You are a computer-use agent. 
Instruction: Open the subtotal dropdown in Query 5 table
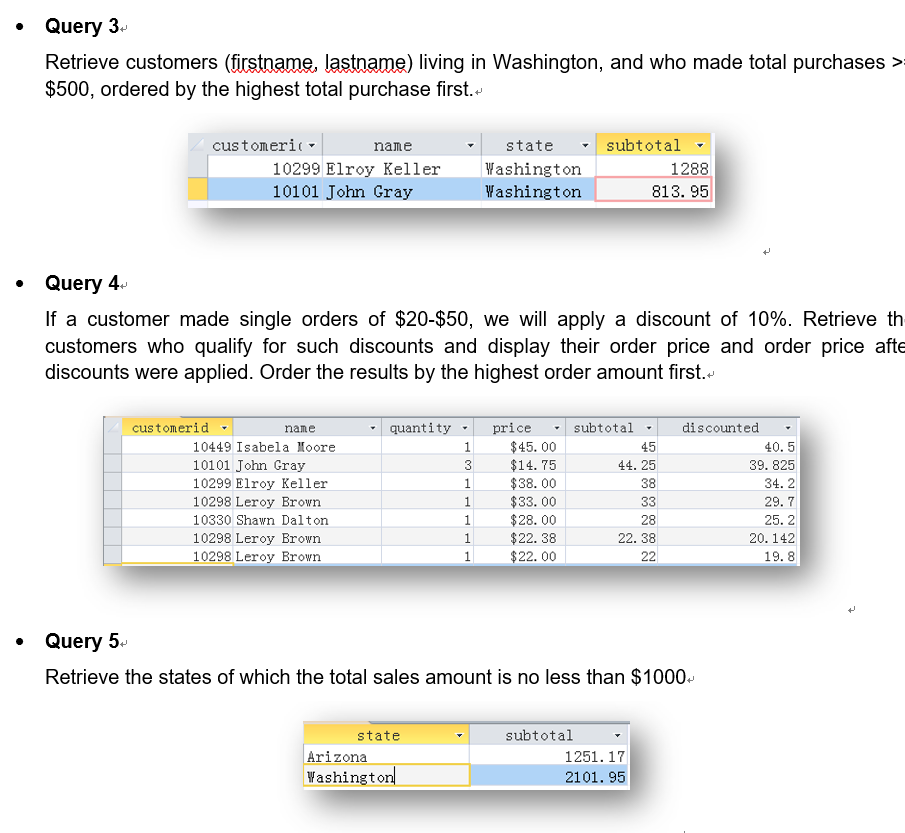coord(617,735)
